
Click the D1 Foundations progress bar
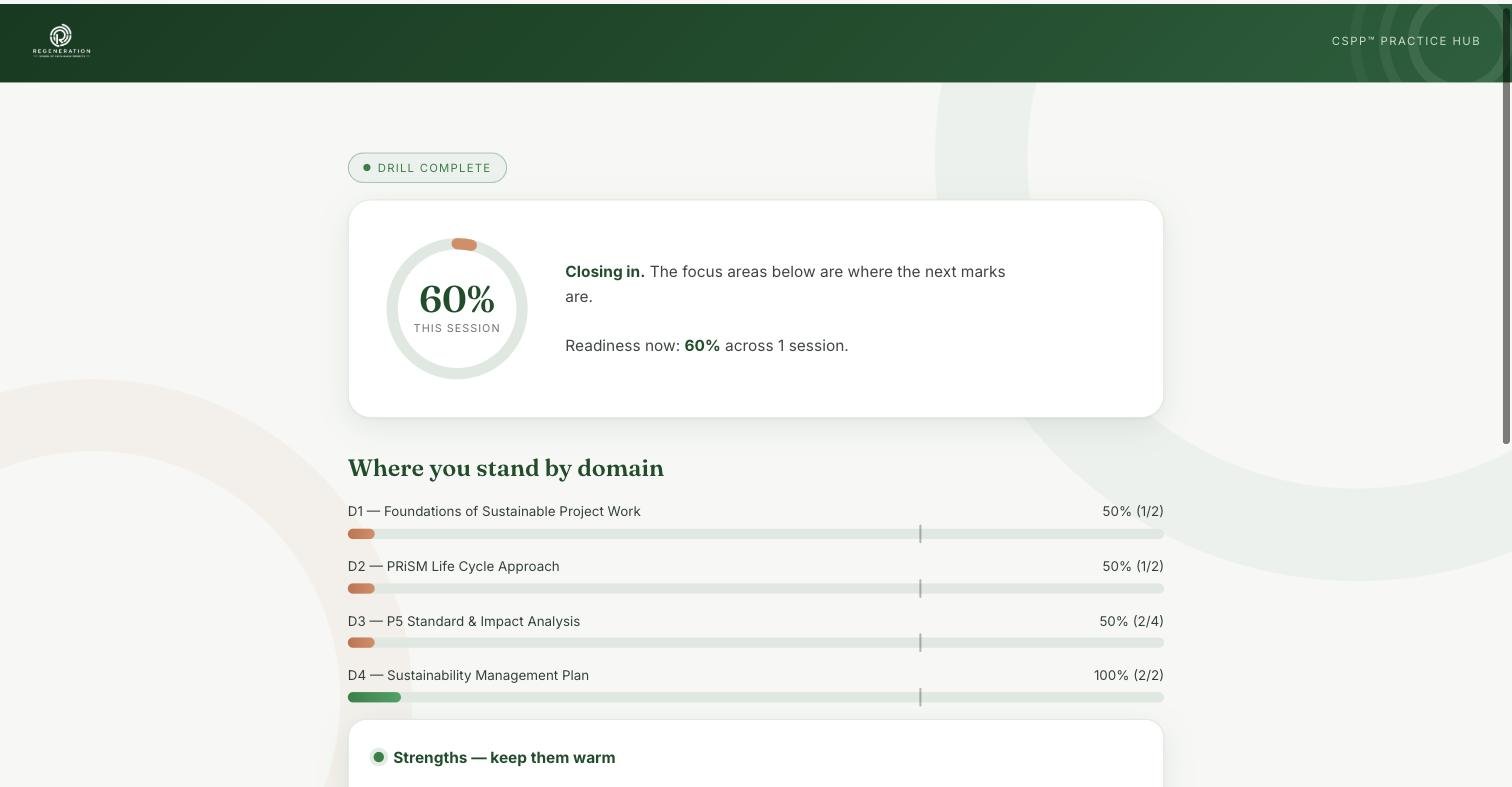[x=756, y=534]
